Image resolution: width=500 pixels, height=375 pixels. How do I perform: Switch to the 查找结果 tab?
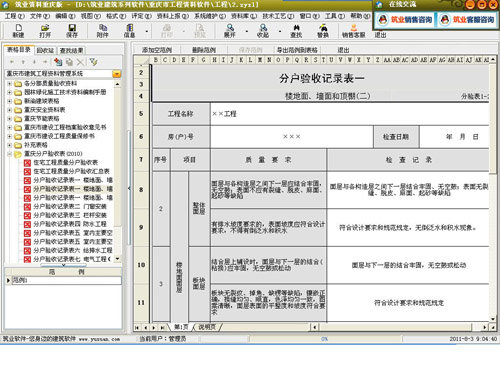tap(71, 50)
